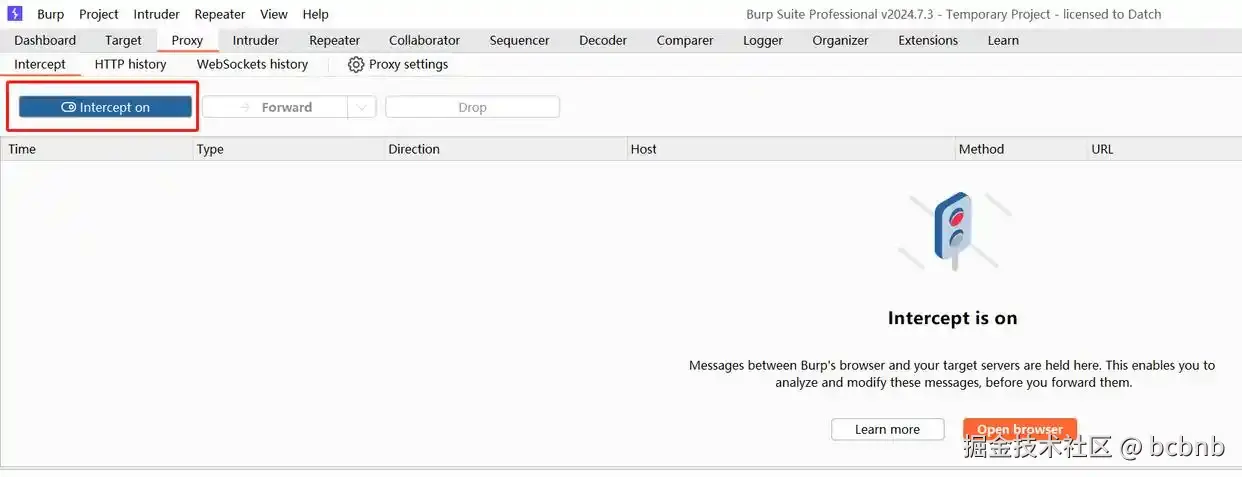This screenshot has height=477, width=1242.
Task: Open the Project menu
Action: click(x=99, y=14)
